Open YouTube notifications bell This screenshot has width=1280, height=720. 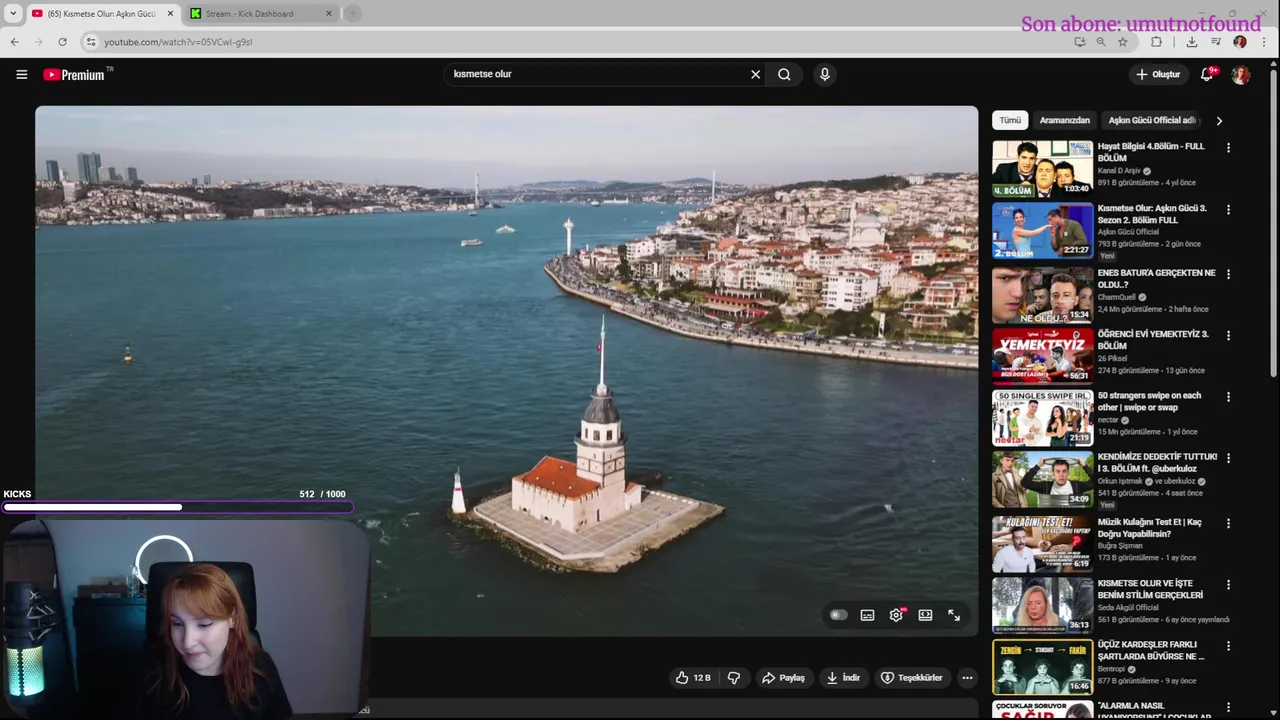point(1207,74)
